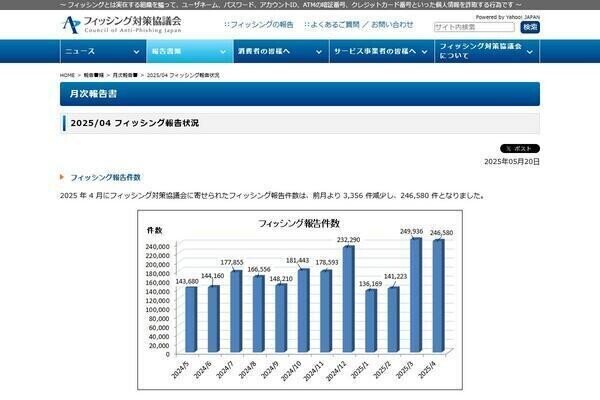Open the ニュース menu
The height and width of the screenshot is (400, 600).
click(103, 51)
